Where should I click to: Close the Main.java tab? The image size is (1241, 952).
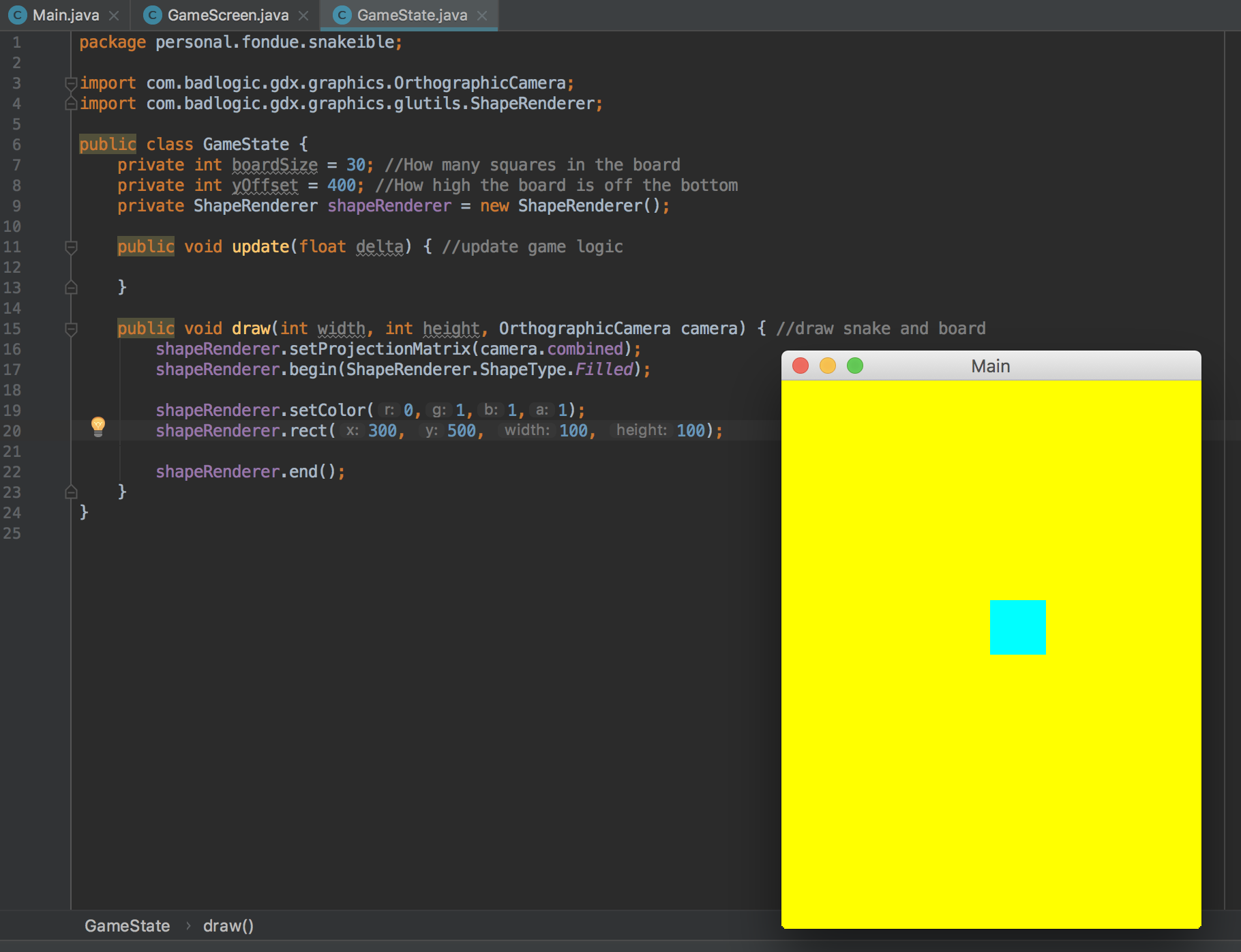(114, 15)
